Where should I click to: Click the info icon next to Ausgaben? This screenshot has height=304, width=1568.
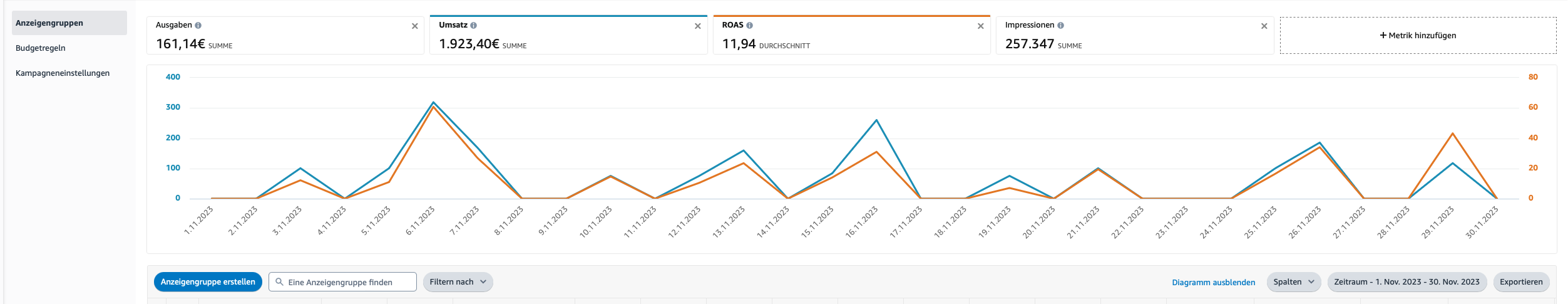198,26
